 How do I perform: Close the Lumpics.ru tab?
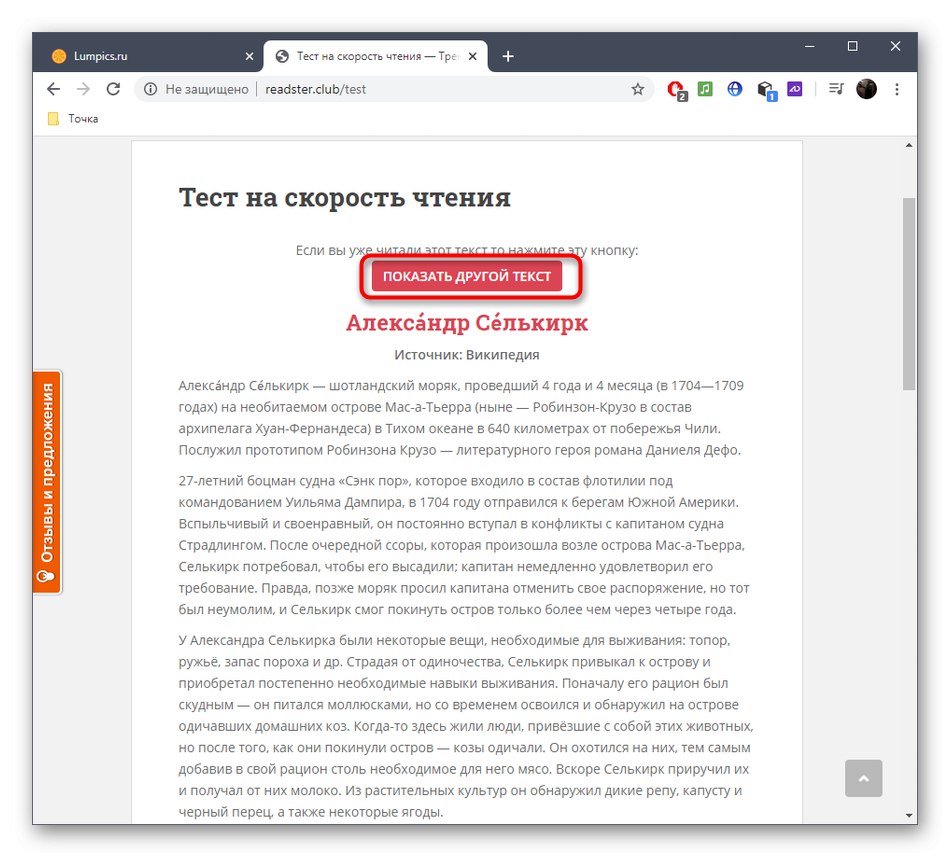(249, 56)
